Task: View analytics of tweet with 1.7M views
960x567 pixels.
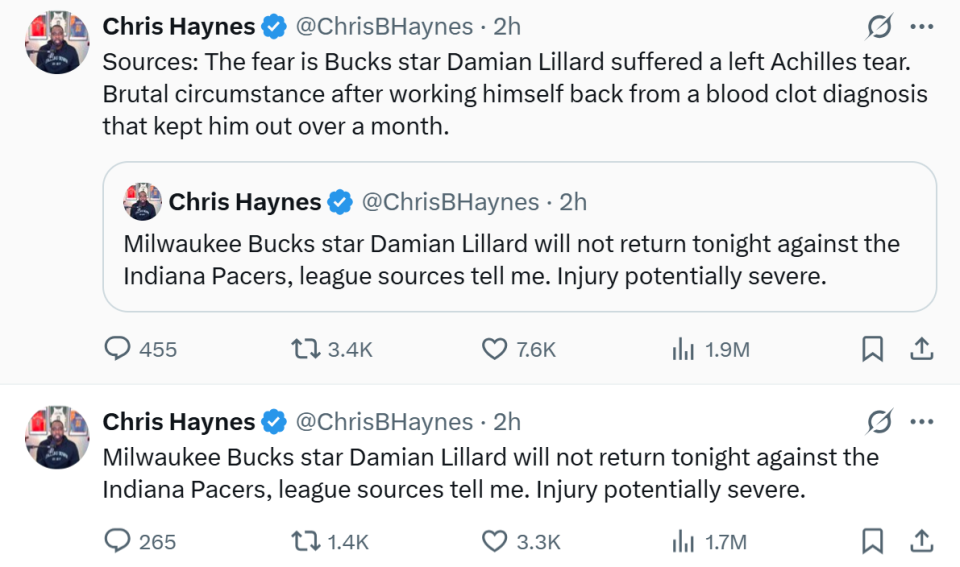Action: (684, 541)
